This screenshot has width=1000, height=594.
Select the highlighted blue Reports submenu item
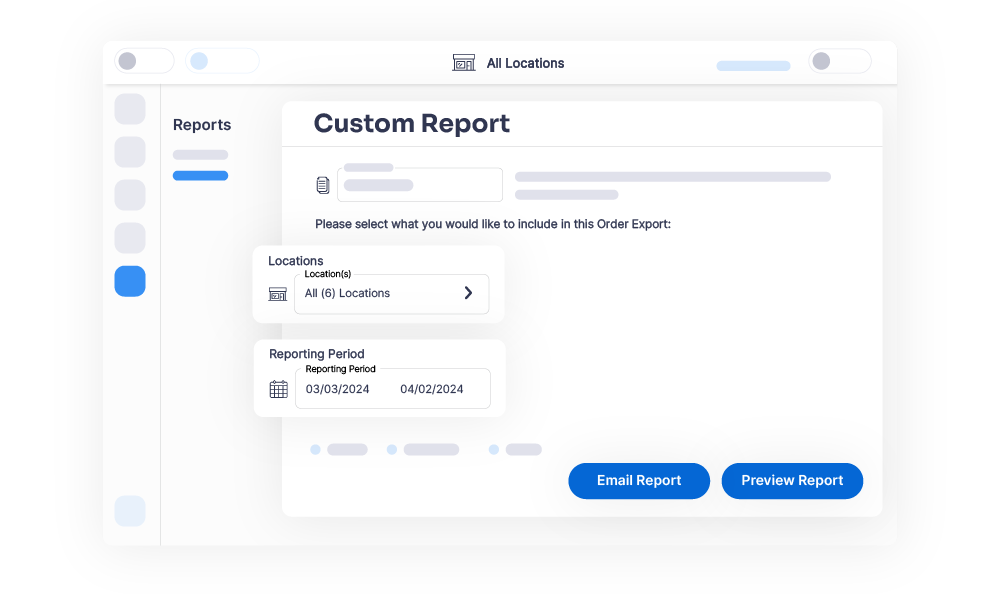200,175
